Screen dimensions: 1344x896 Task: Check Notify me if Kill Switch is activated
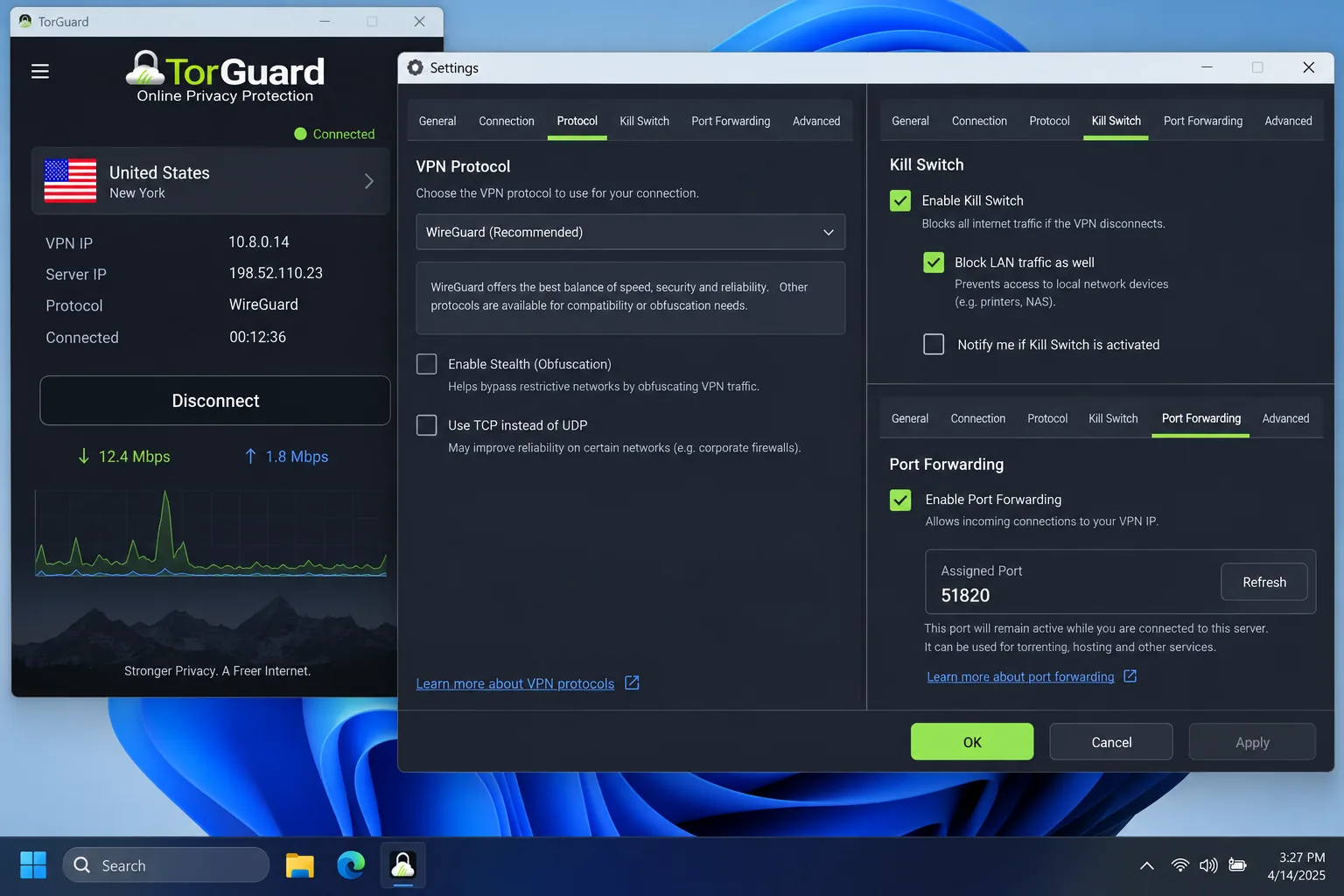point(934,344)
